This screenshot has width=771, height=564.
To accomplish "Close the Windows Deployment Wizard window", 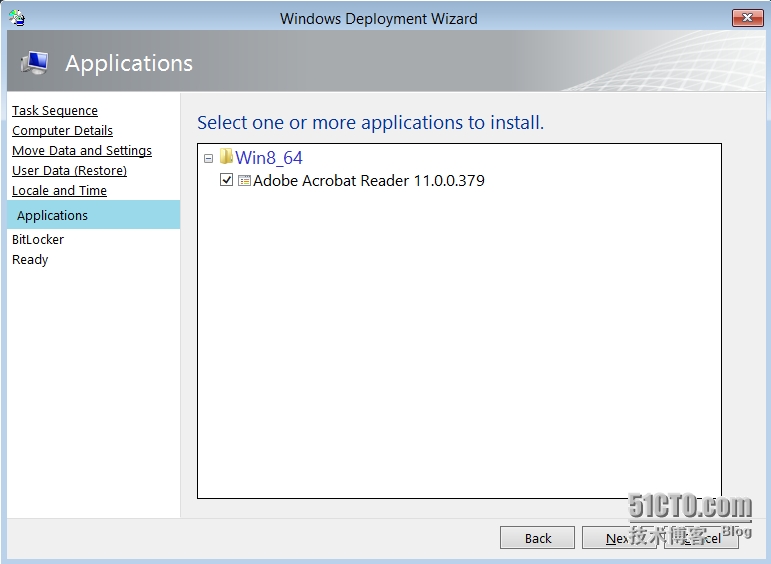I will tap(747, 18).
